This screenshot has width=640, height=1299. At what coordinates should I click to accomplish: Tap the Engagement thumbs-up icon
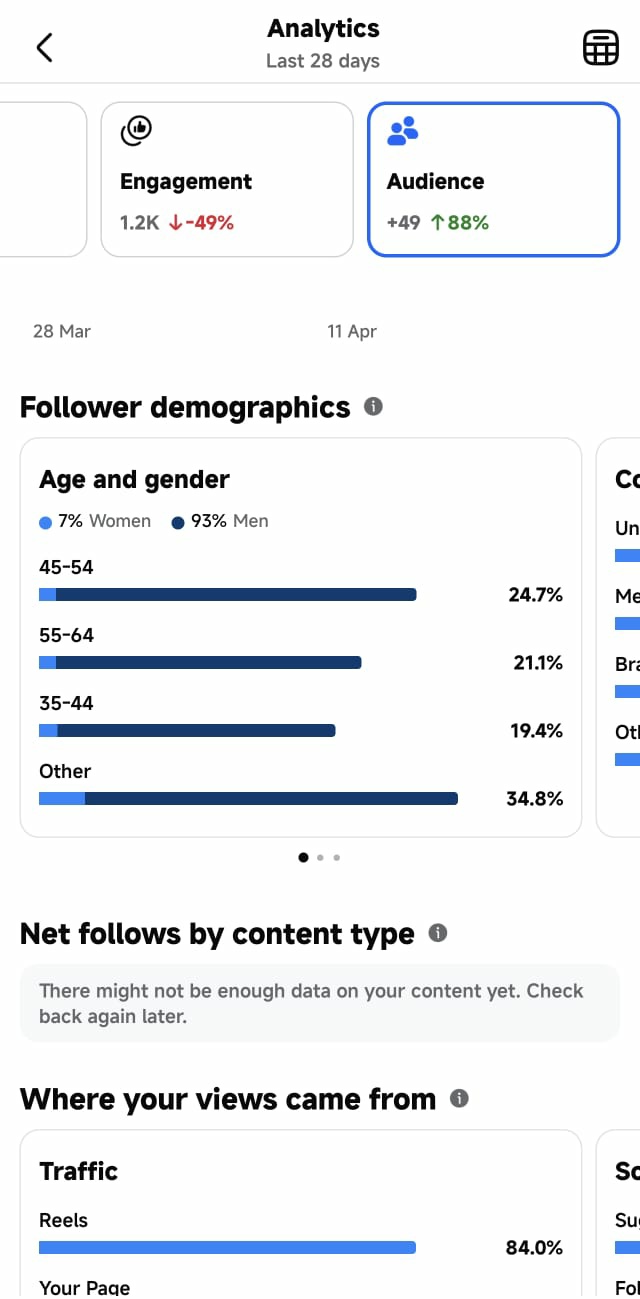tap(135, 130)
